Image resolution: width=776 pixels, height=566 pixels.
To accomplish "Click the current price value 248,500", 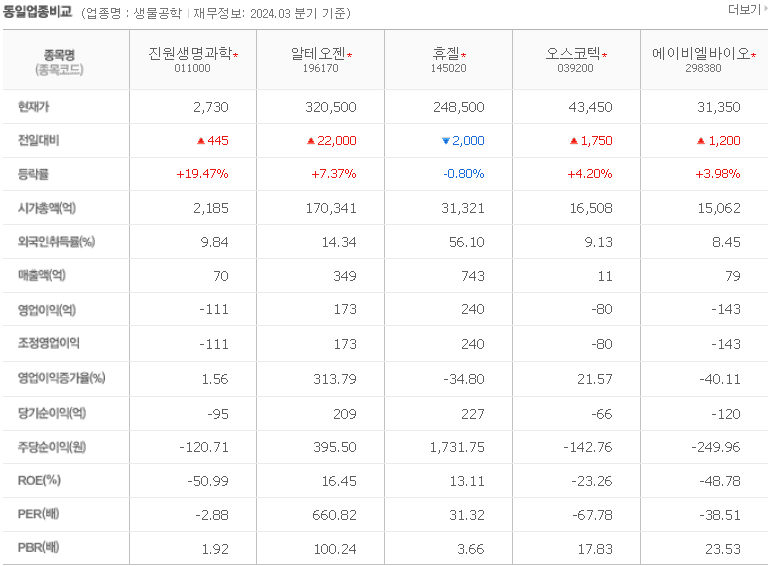I will pyautogui.click(x=459, y=107).
